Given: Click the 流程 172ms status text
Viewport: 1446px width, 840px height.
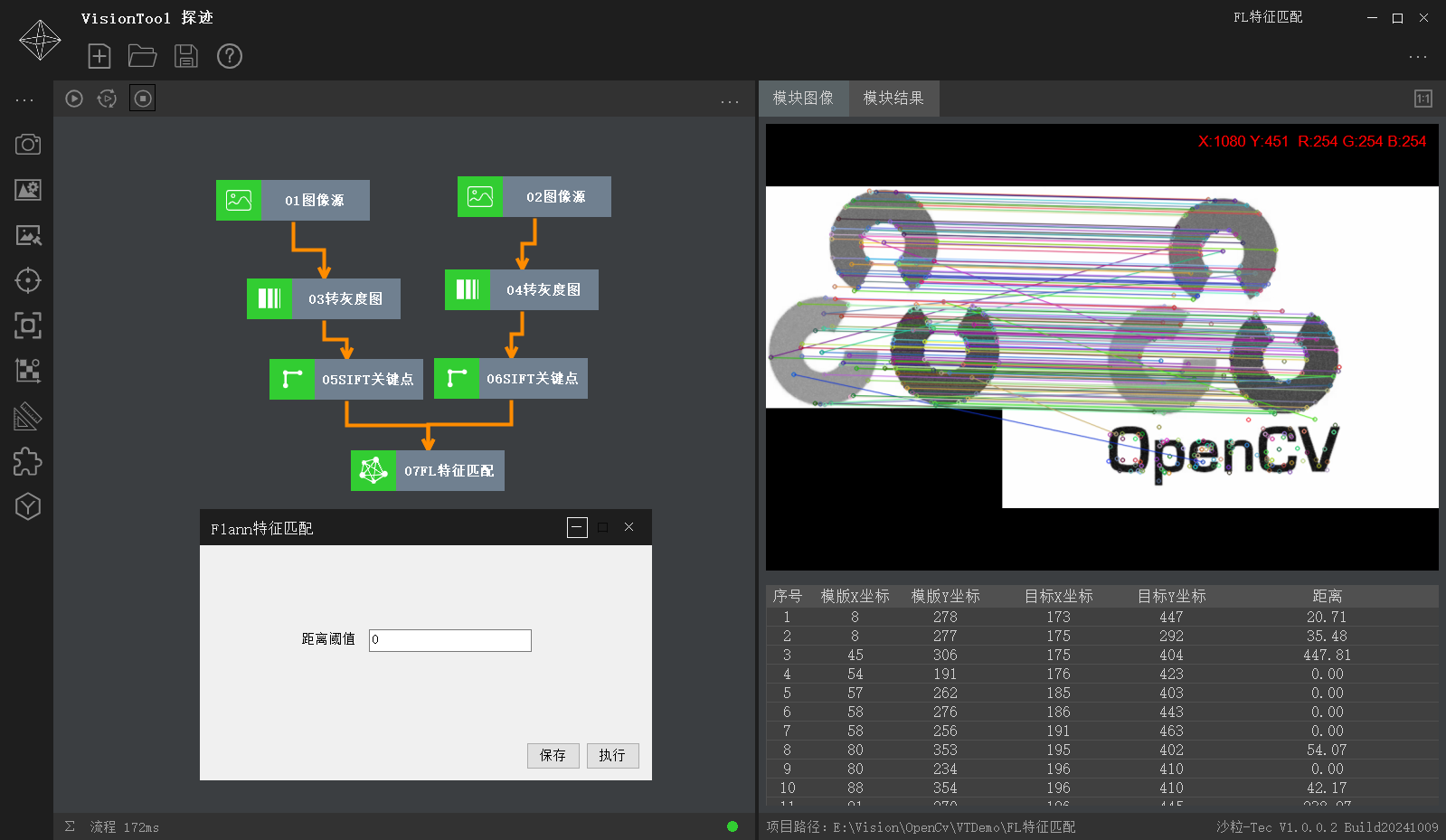Looking at the screenshot, I should coord(125,827).
